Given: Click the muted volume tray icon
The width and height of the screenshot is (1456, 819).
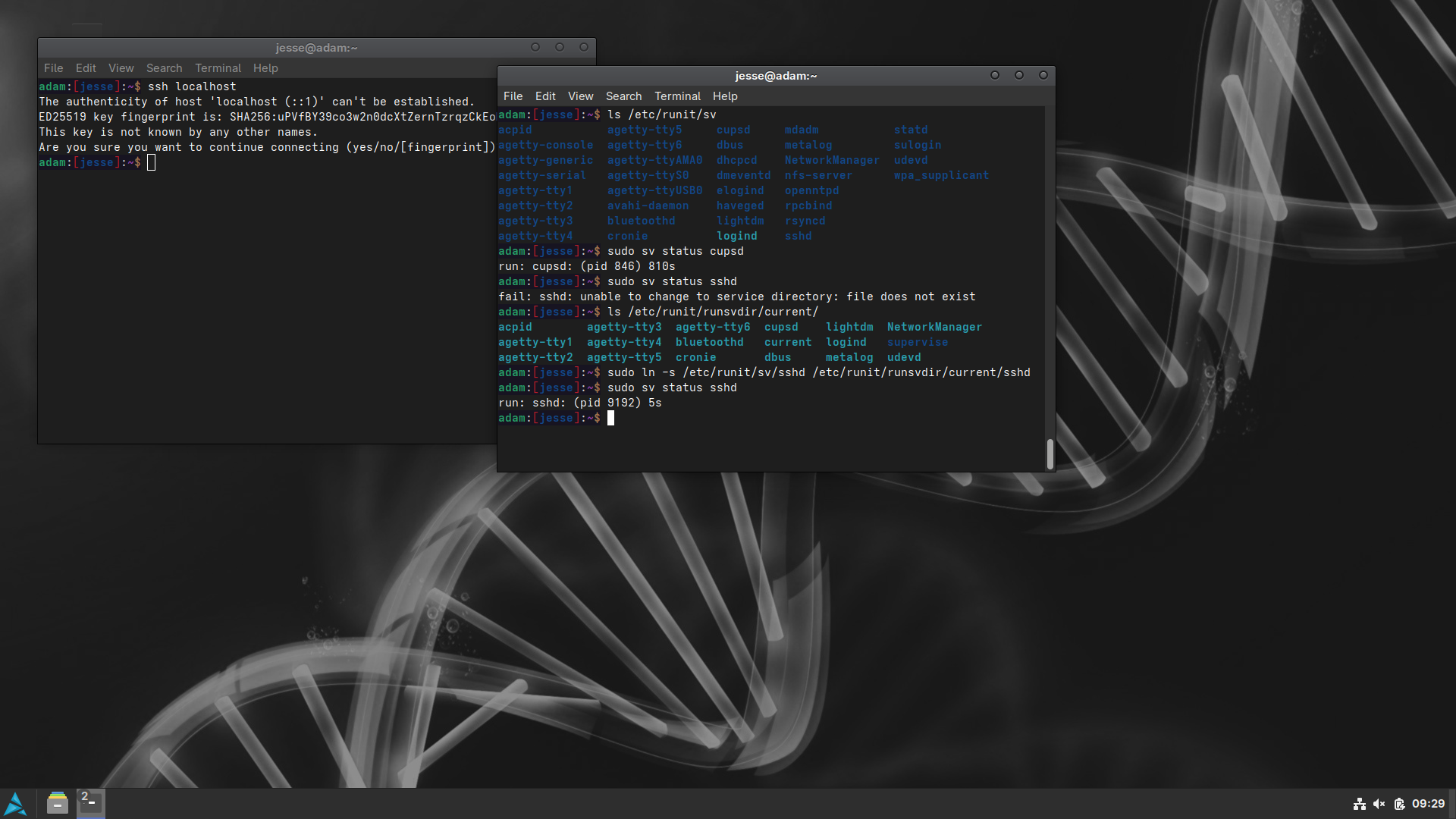Looking at the screenshot, I should coord(1379,804).
